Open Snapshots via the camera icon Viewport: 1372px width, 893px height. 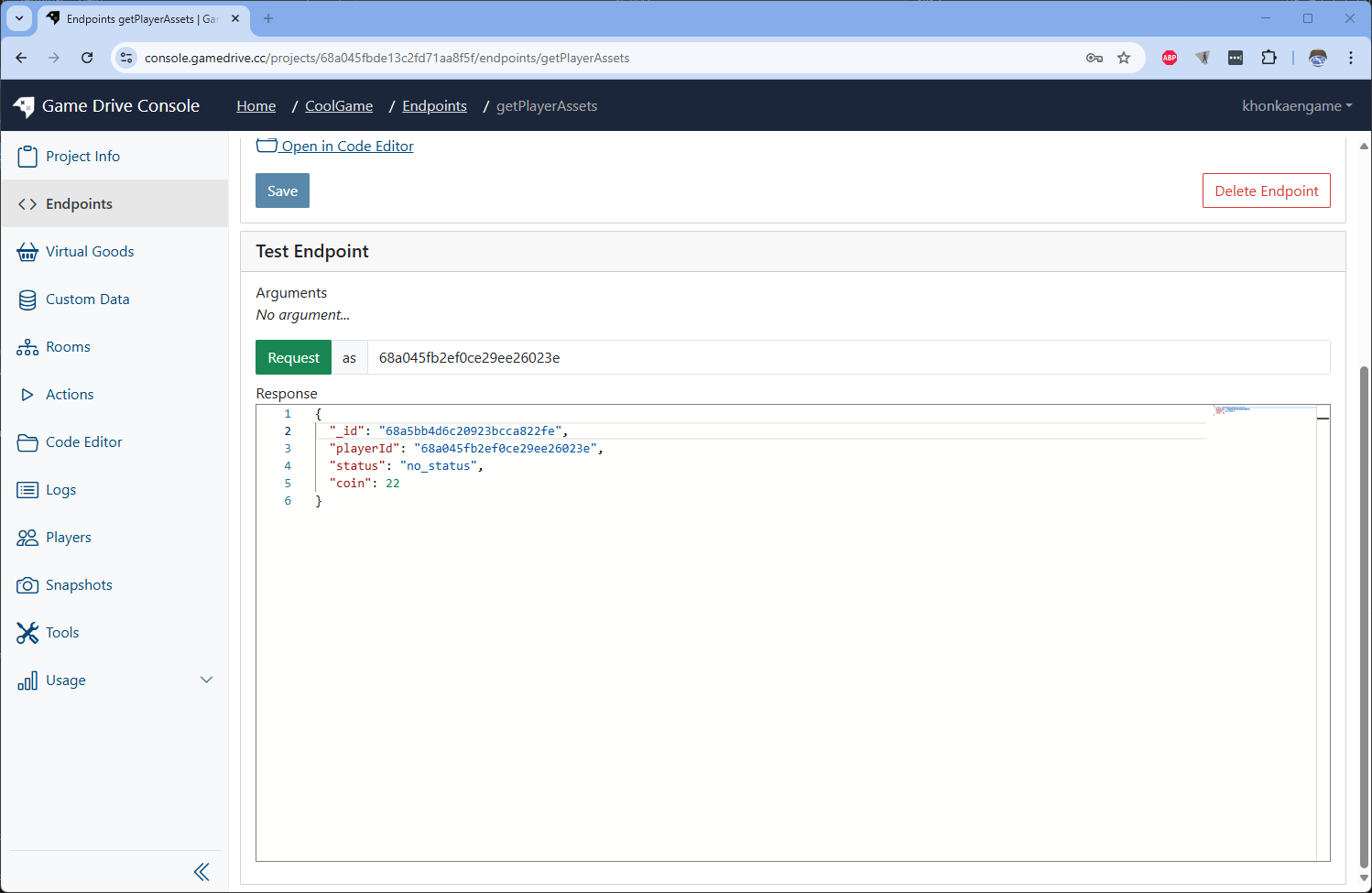point(27,585)
